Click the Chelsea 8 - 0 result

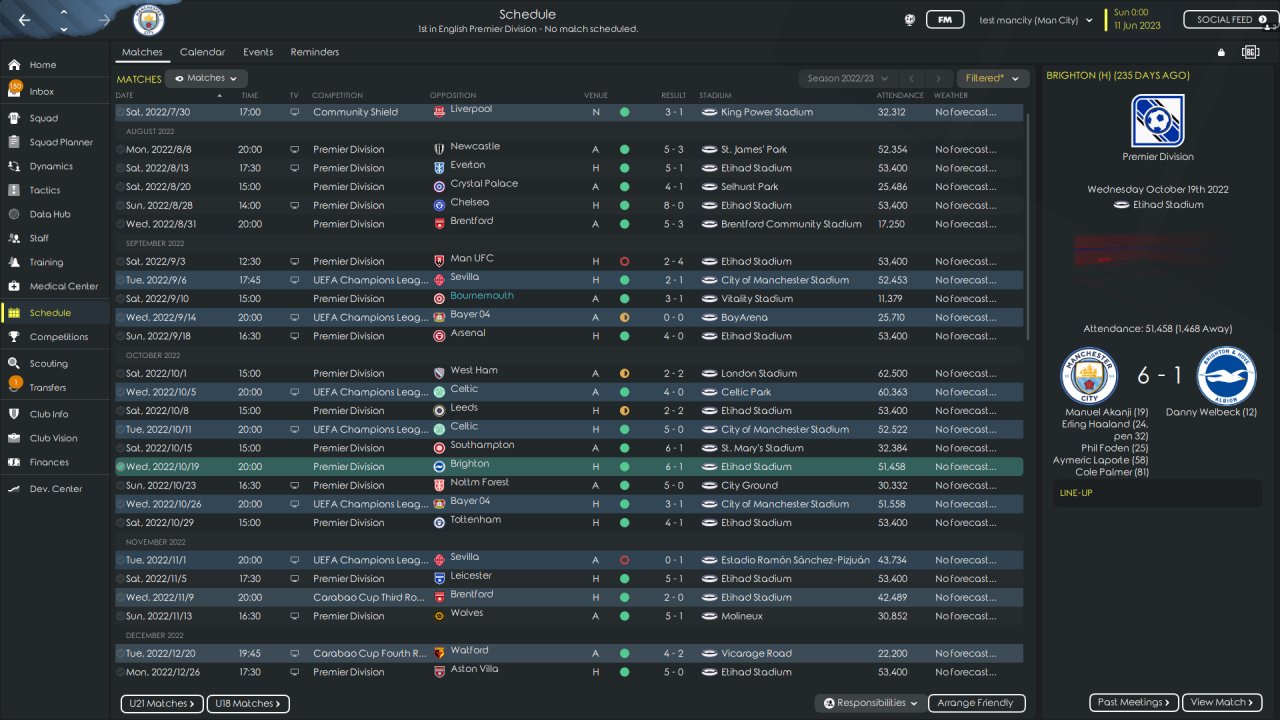[674, 205]
